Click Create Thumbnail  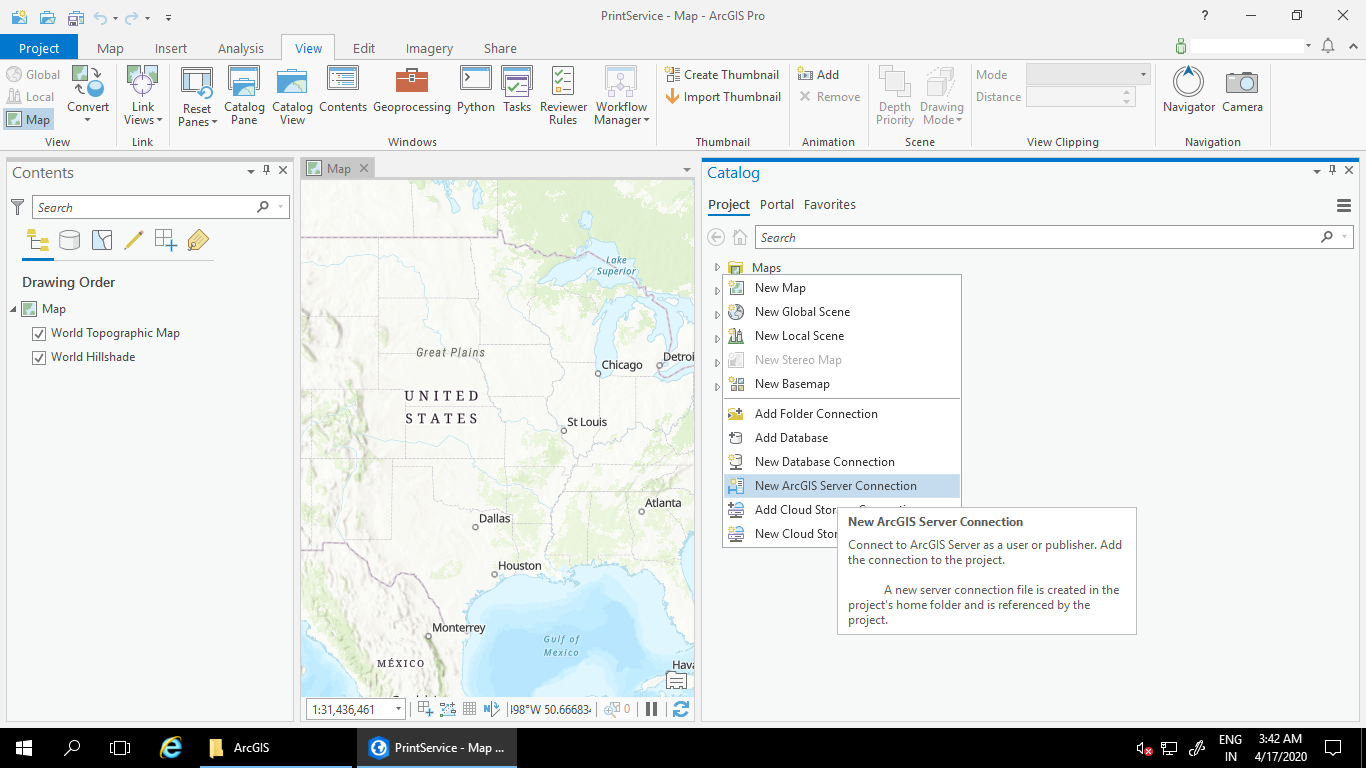(x=722, y=74)
